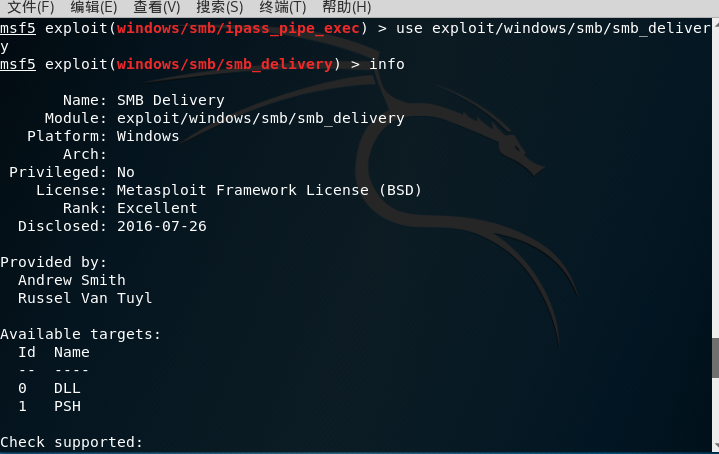Open the 终端(T) menu
This screenshot has height=454, width=719.
282,7
